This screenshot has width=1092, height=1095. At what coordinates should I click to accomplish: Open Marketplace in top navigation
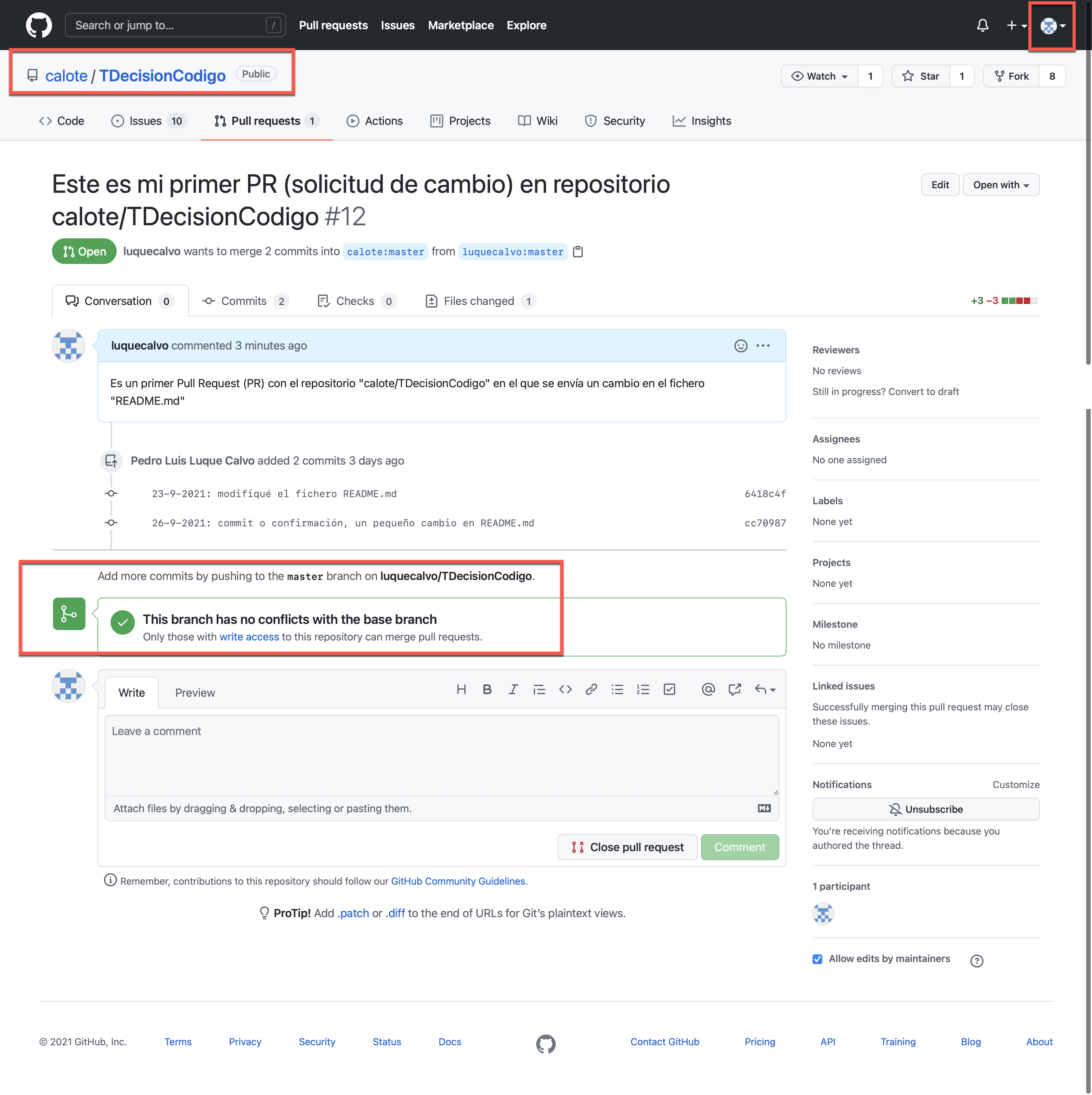point(461,25)
